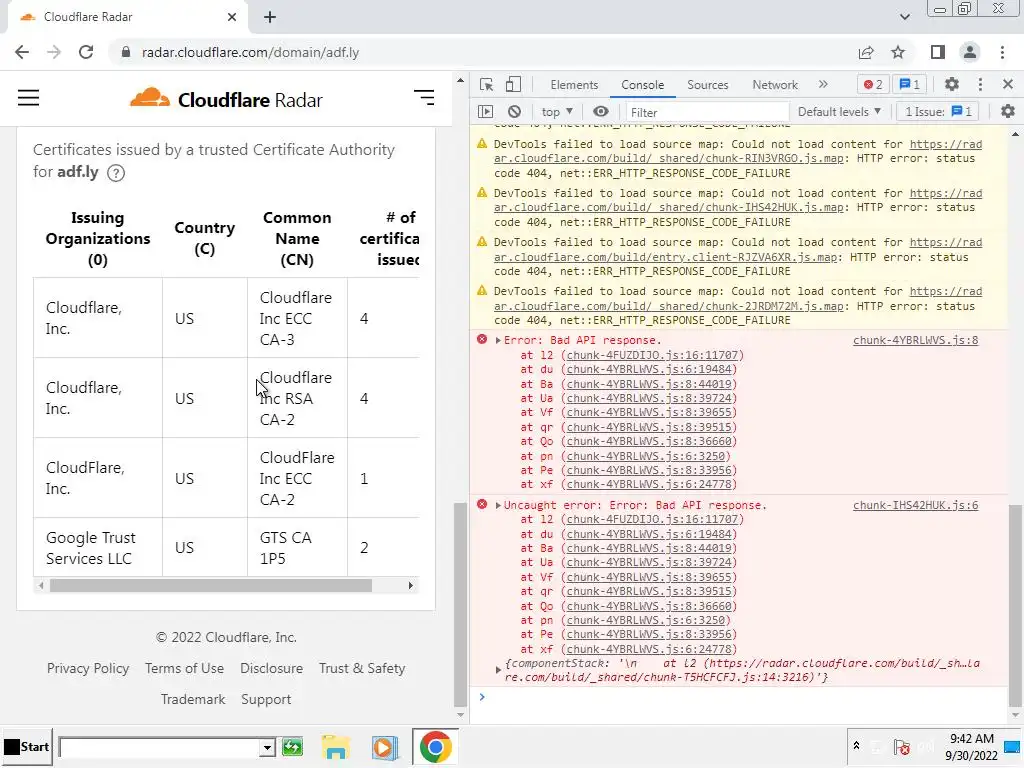Show hidden system tray icons
The image size is (1024, 768).
coord(856,746)
